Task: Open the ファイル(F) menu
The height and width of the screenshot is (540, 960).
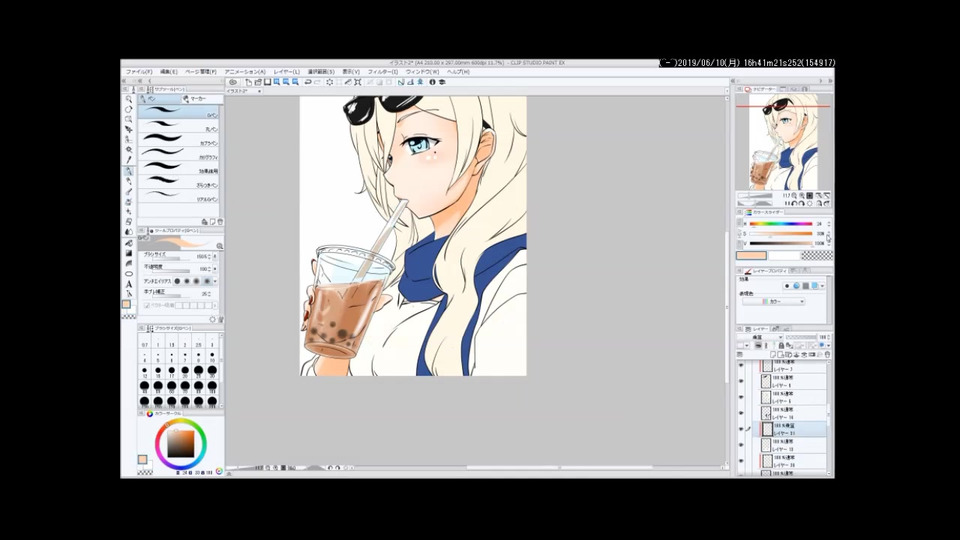Action: (x=139, y=72)
